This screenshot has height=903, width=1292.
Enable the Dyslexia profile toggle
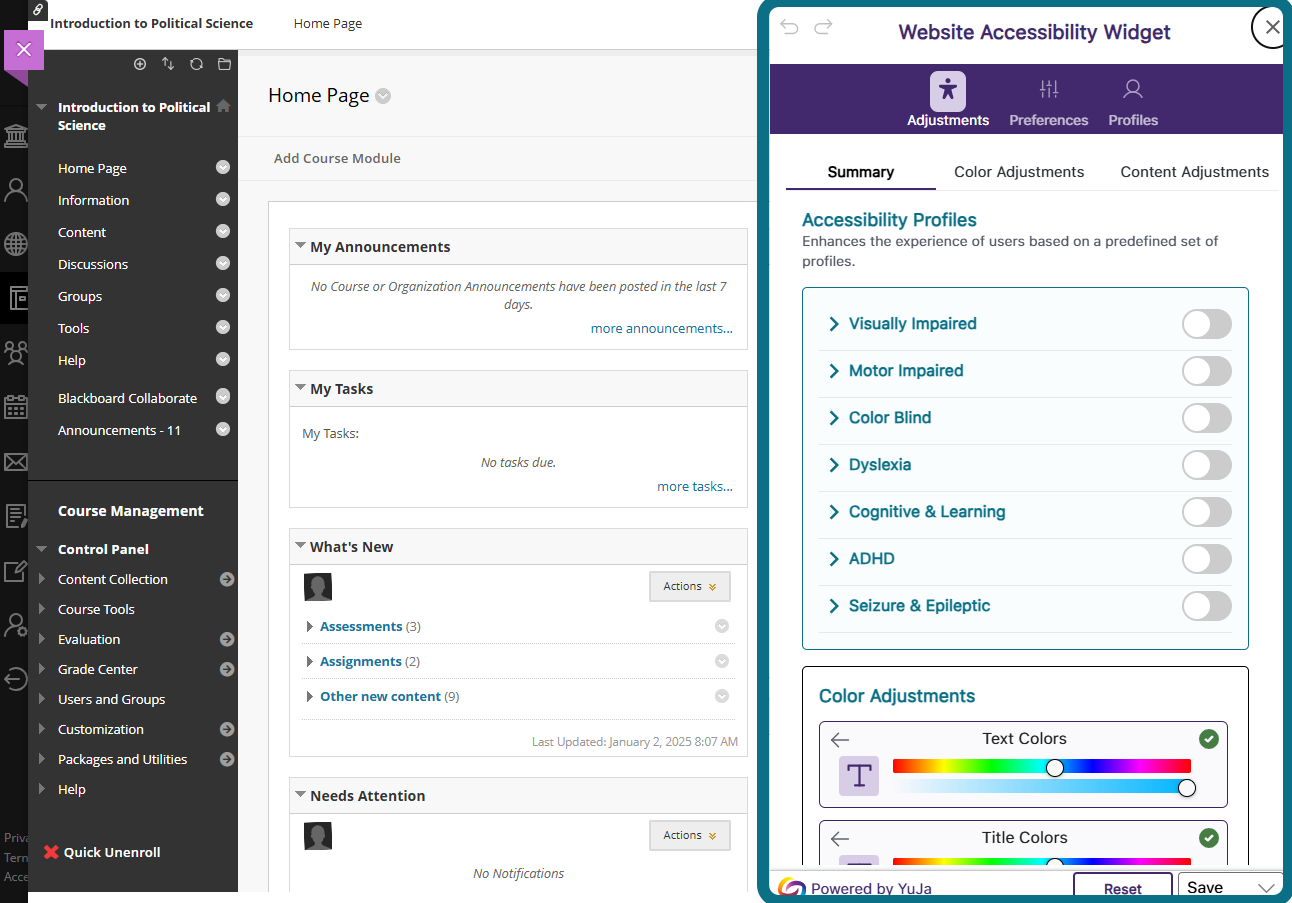1207,465
